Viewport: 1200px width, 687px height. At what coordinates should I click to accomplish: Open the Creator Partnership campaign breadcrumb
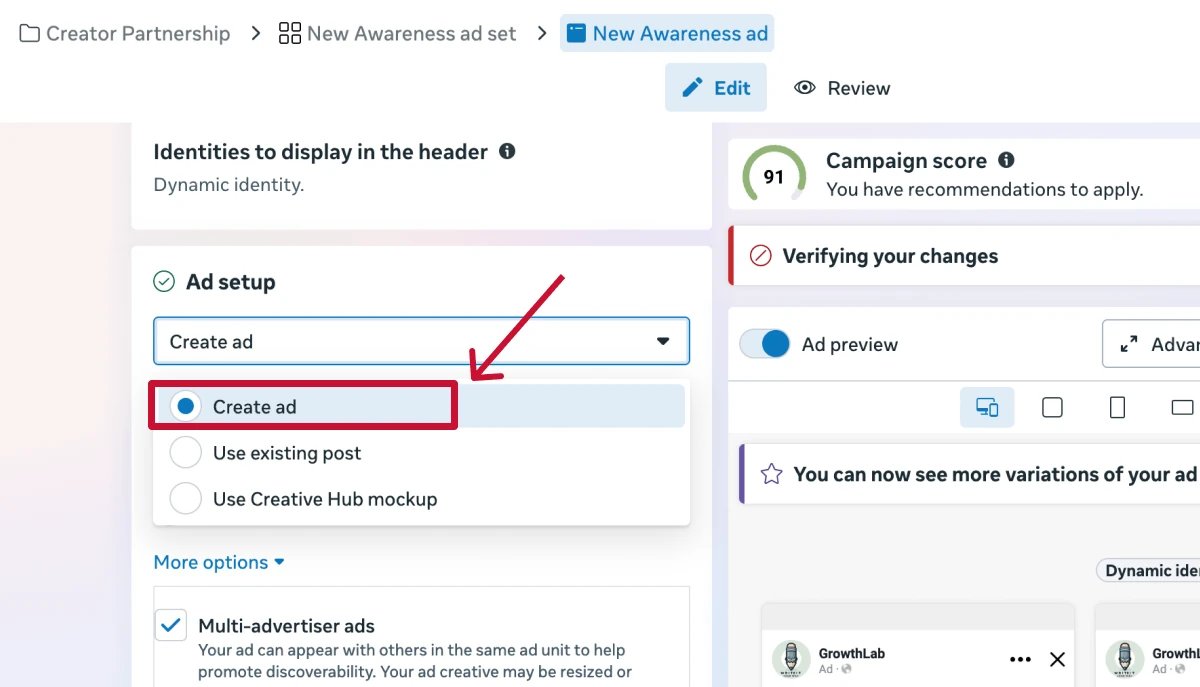point(125,33)
